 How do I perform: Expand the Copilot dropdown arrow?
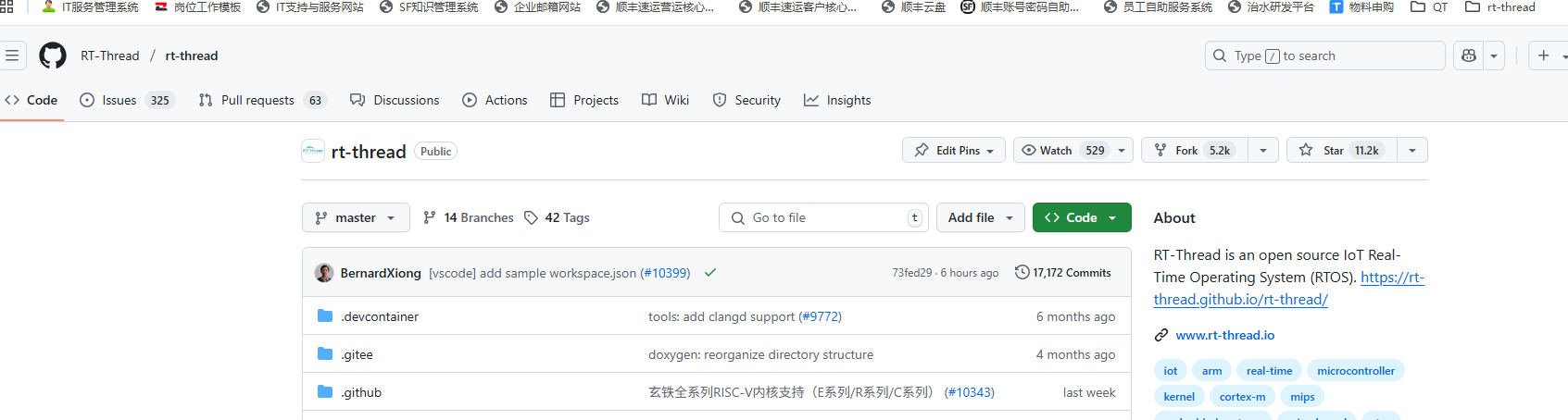coord(1494,56)
